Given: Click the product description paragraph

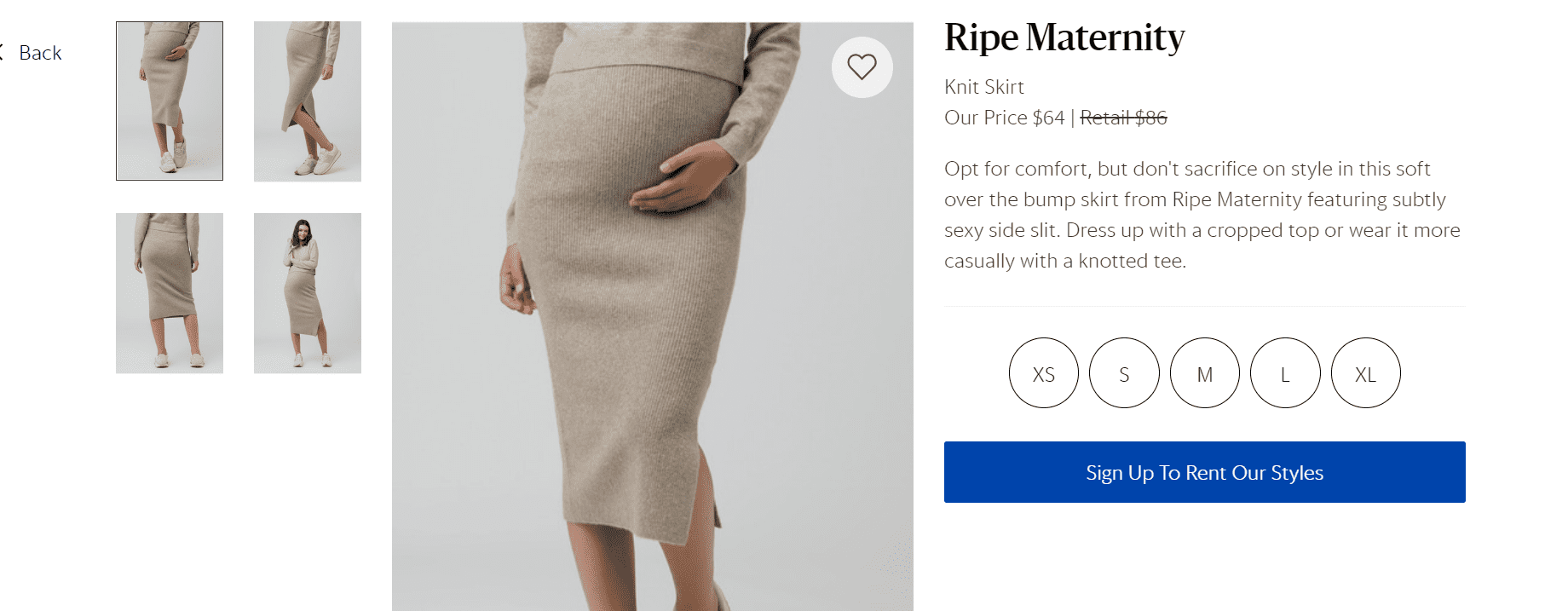Looking at the screenshot, I should (x=1202, y=215).
